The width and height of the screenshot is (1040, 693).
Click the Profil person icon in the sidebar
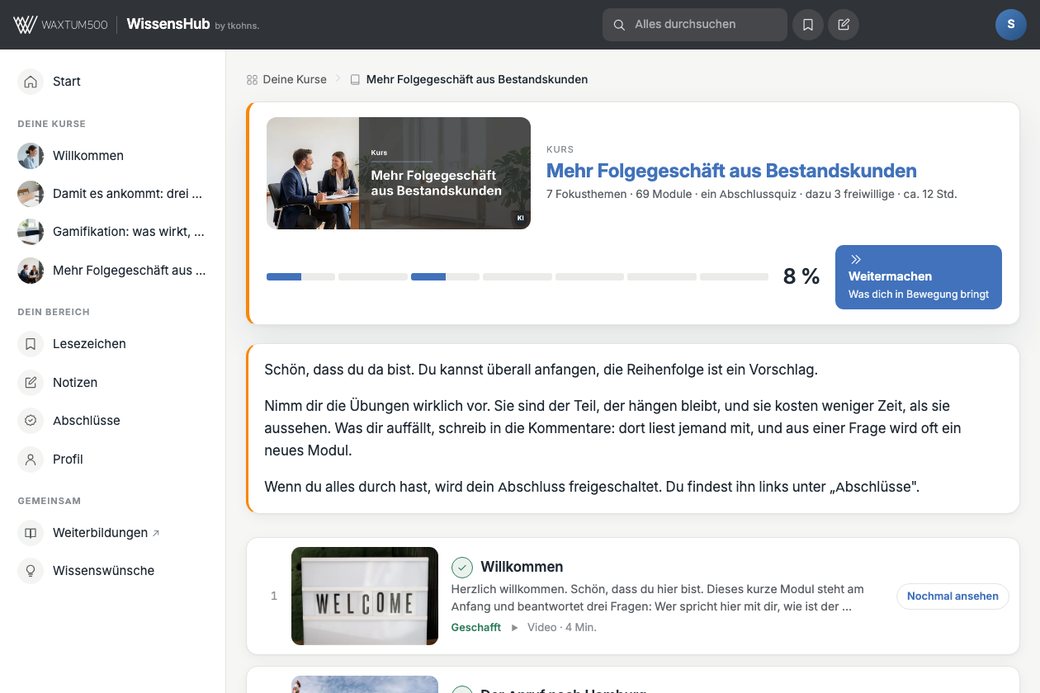point(31,459)
